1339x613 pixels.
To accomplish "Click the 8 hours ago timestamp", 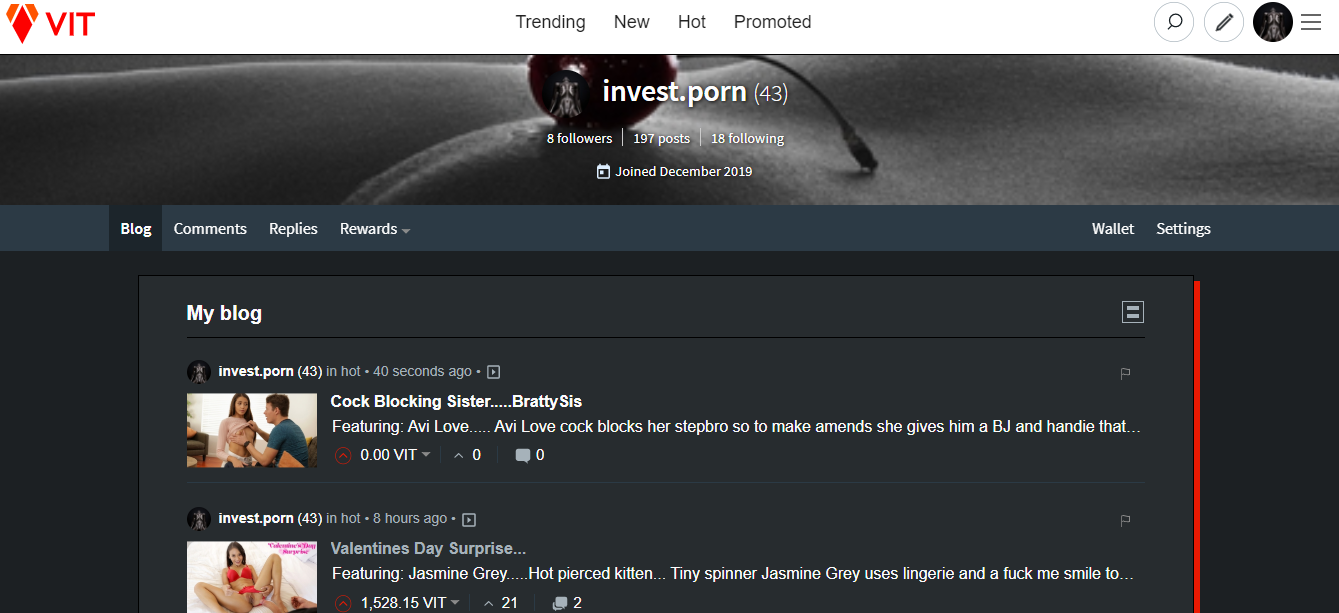I will [410, 518].
